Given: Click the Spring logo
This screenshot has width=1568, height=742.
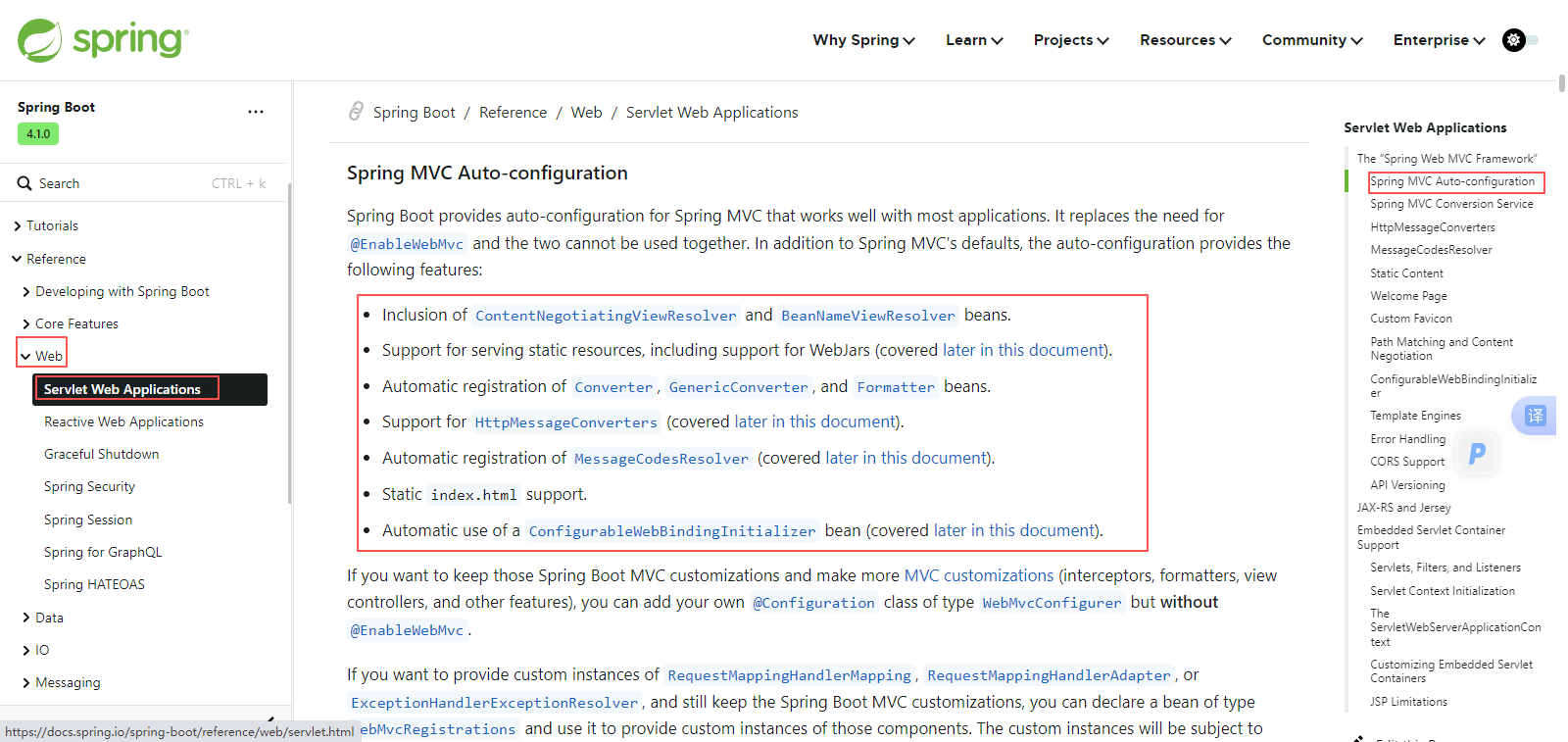Looking at the screenshot, I should [x=103, y=40].
